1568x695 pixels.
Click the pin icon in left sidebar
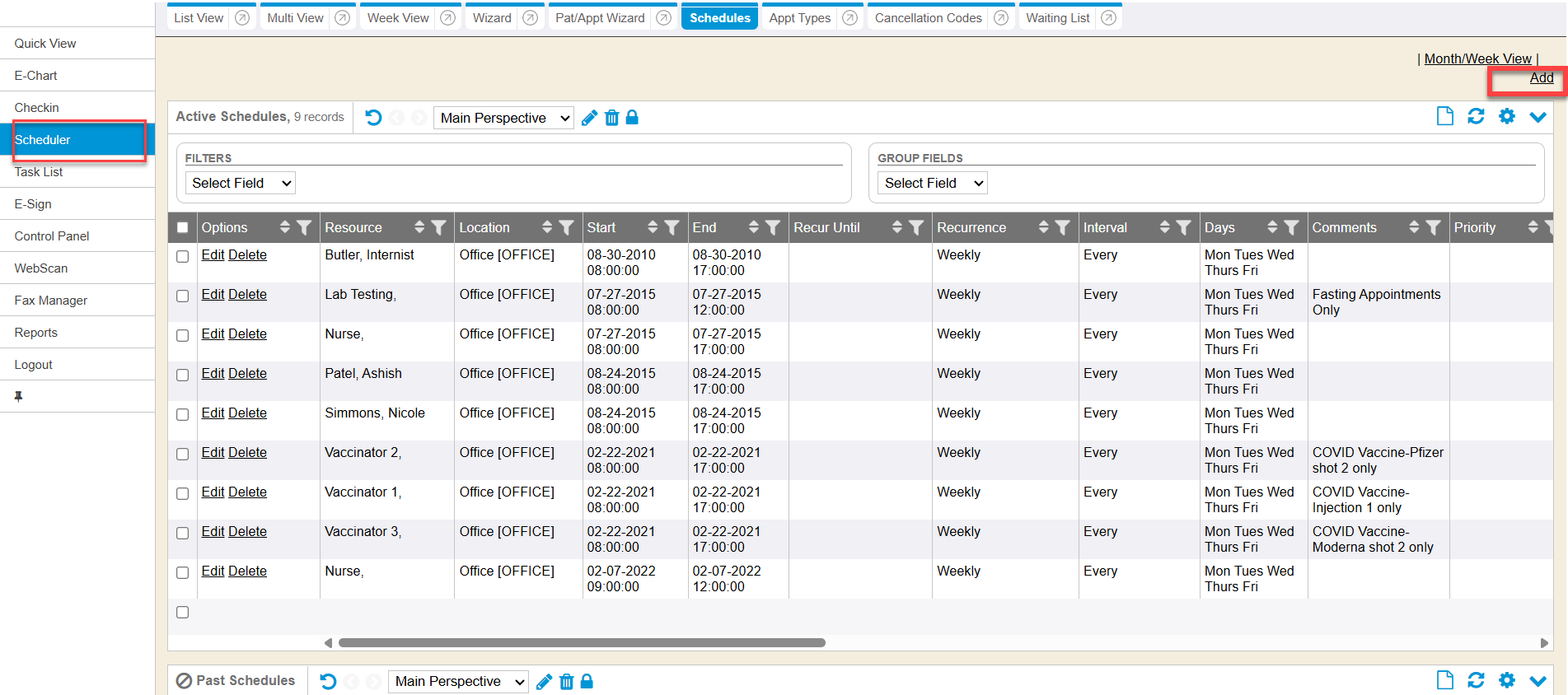(x=19, y=396)
